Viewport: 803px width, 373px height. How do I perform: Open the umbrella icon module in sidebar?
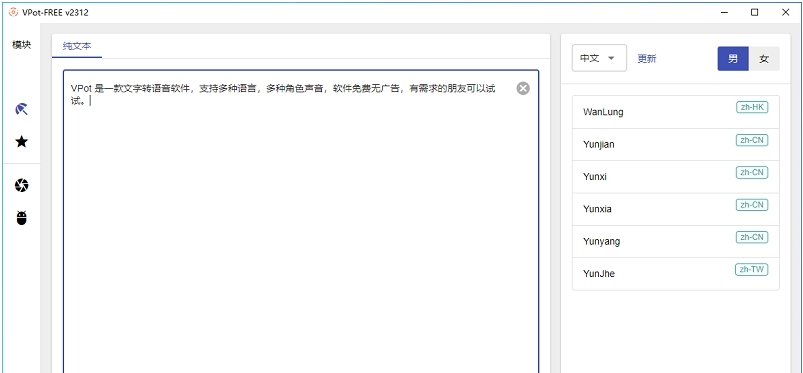pos(21,109)
